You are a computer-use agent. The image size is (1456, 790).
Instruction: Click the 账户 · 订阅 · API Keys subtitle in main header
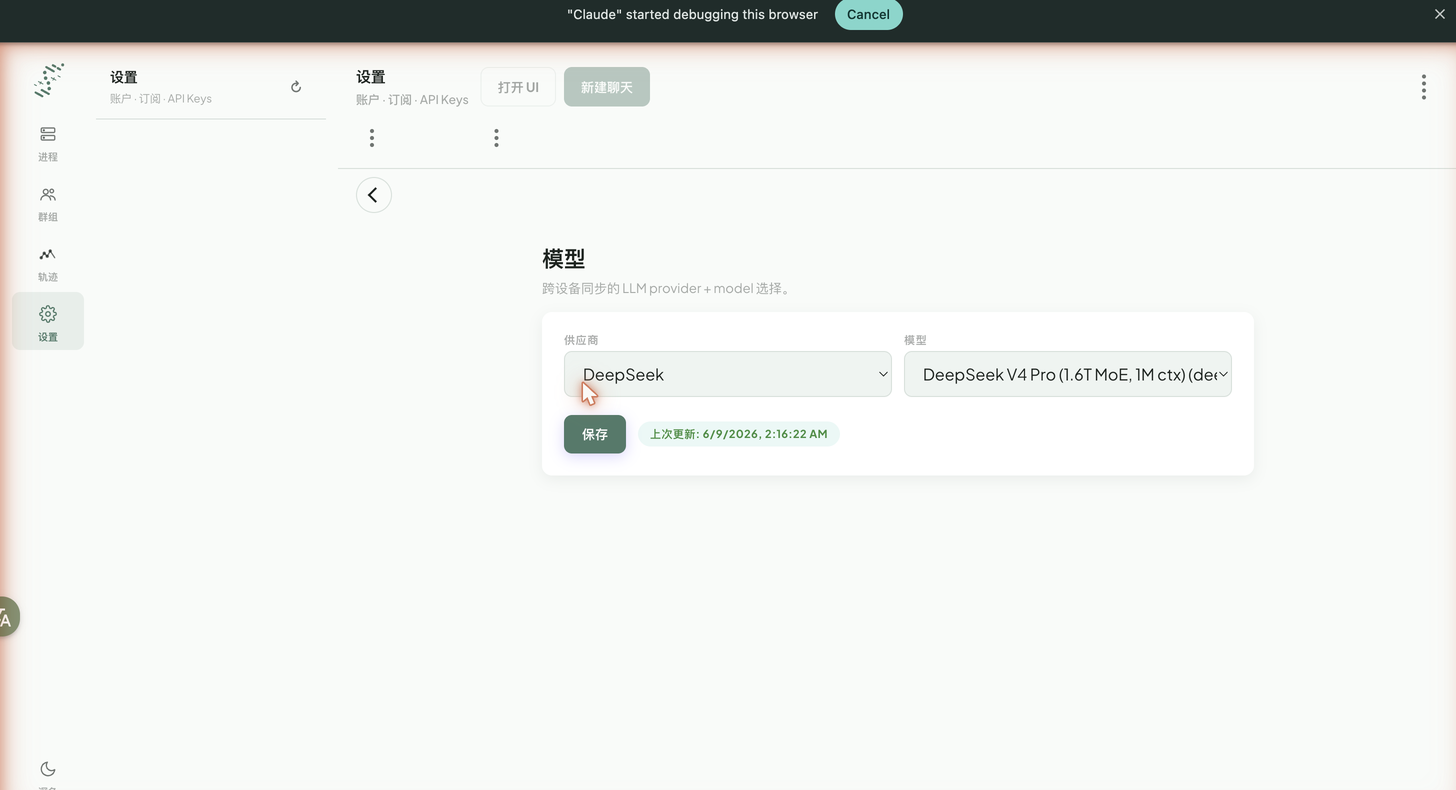pyautogui.click(x=412, y=100)
